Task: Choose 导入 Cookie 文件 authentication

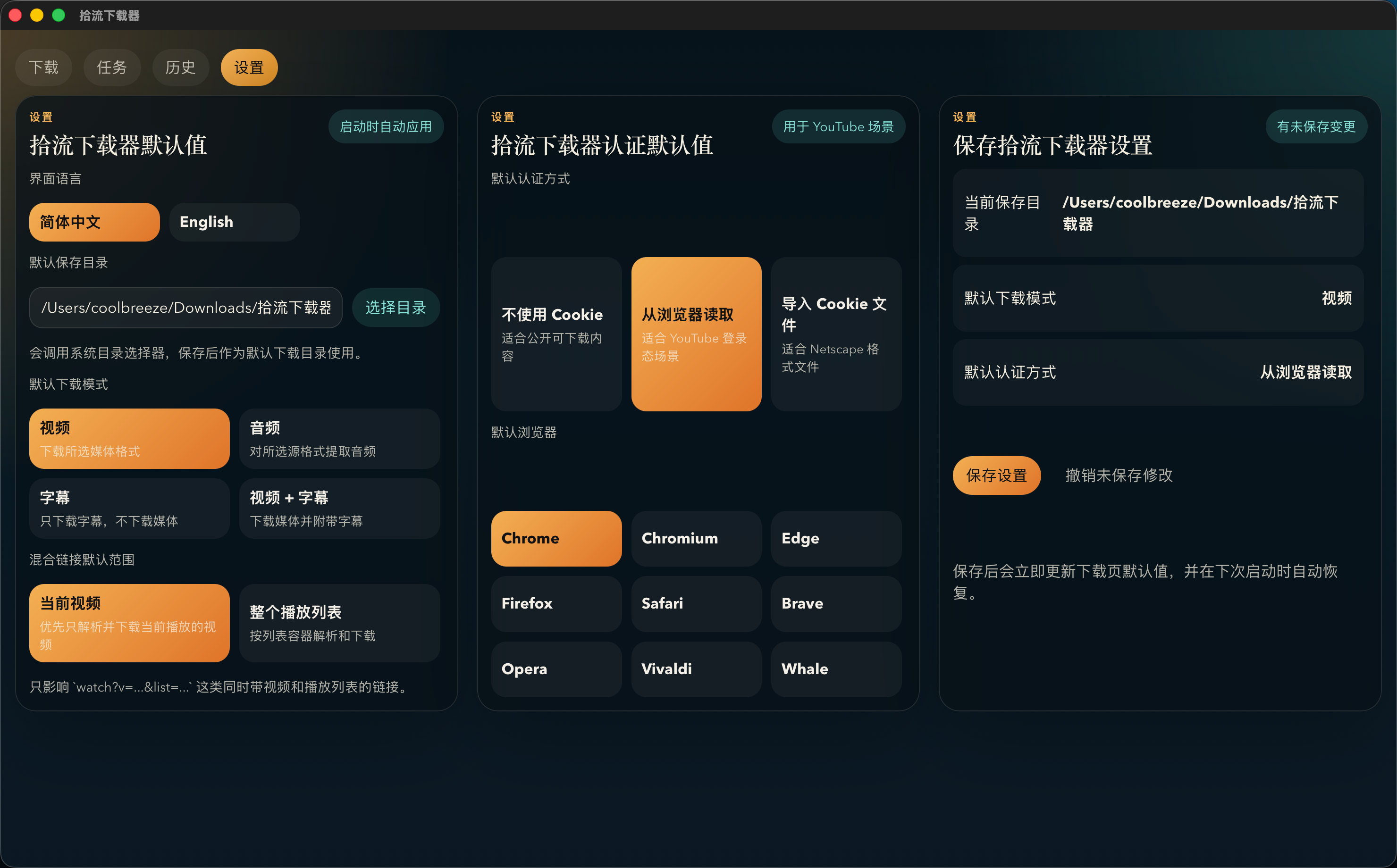Action: tap(835, 334)
